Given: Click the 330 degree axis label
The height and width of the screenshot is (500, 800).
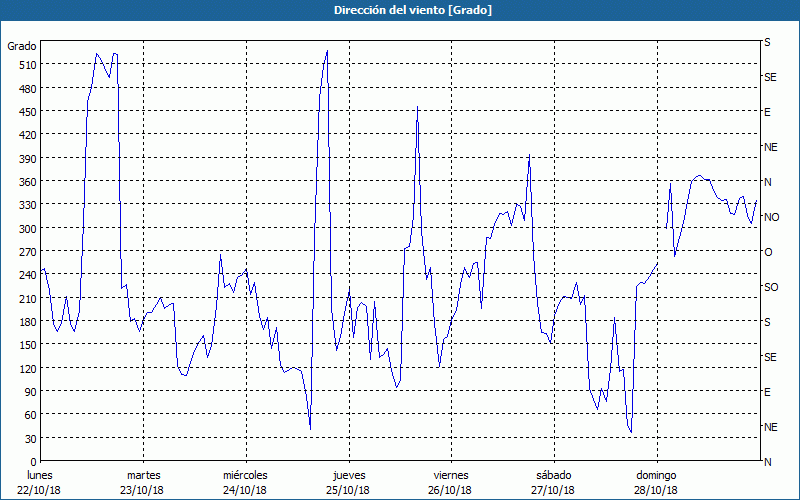Looking at the screenshot, I should click(x=27, y=205).
